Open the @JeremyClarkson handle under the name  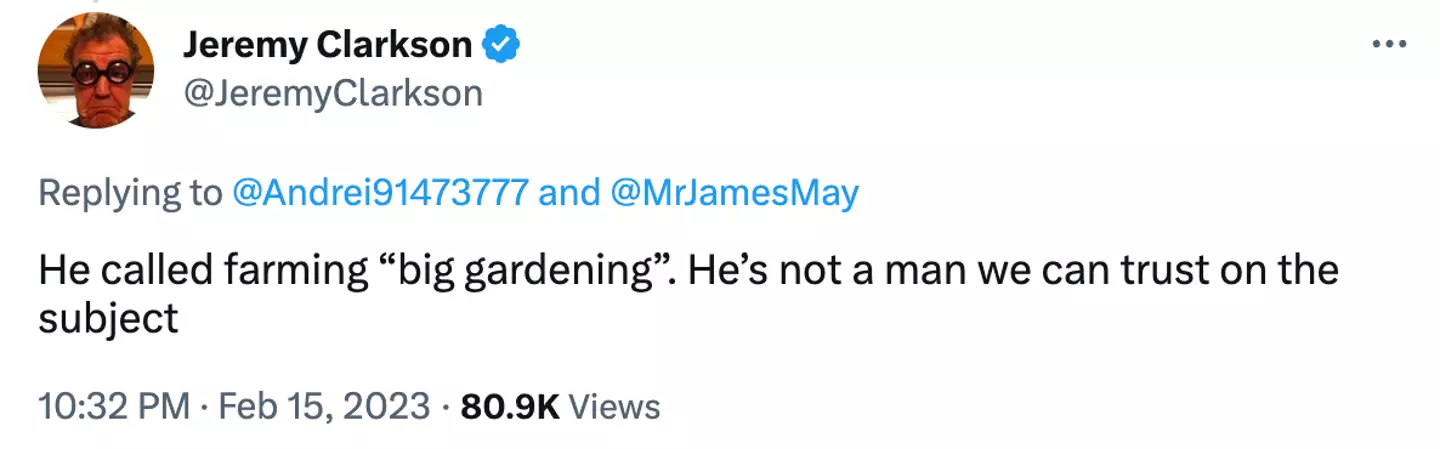[332, 93]
